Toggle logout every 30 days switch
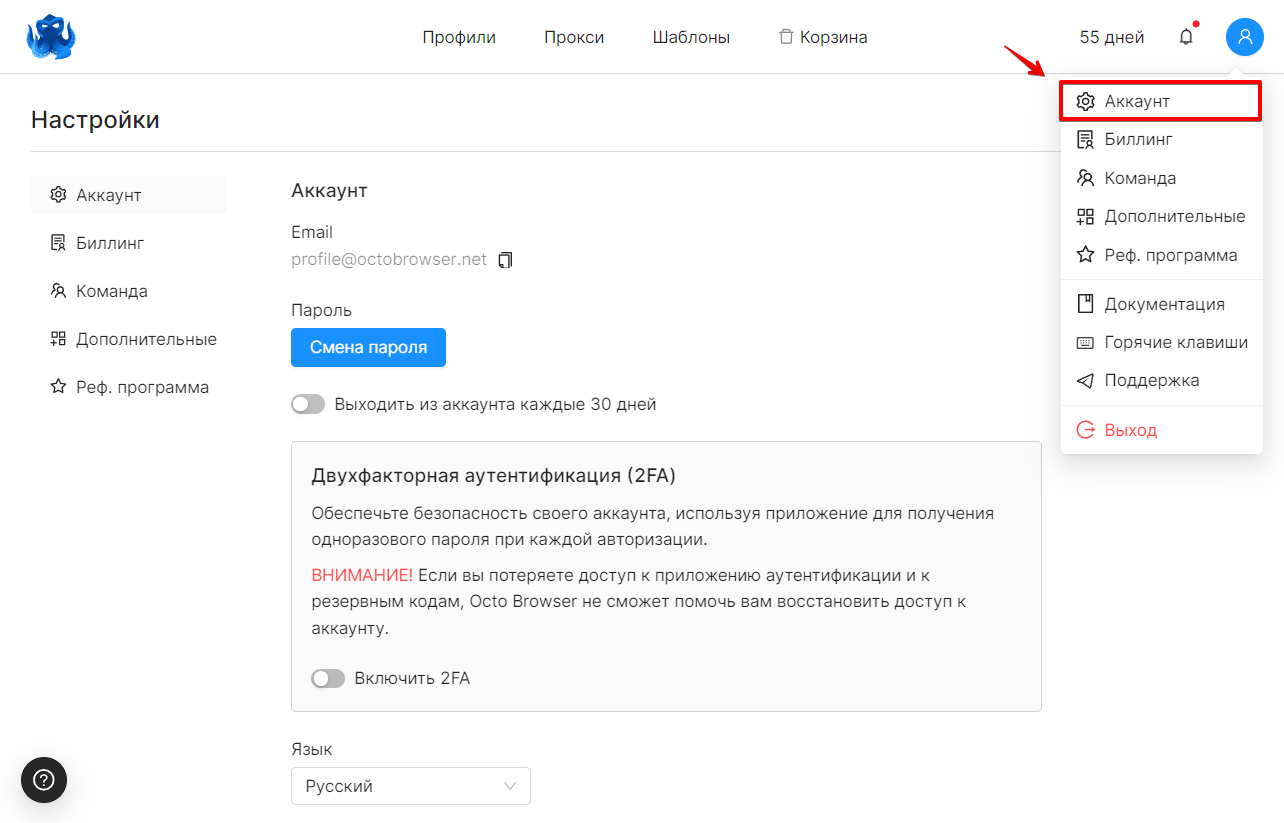 [x=308, y=404]
